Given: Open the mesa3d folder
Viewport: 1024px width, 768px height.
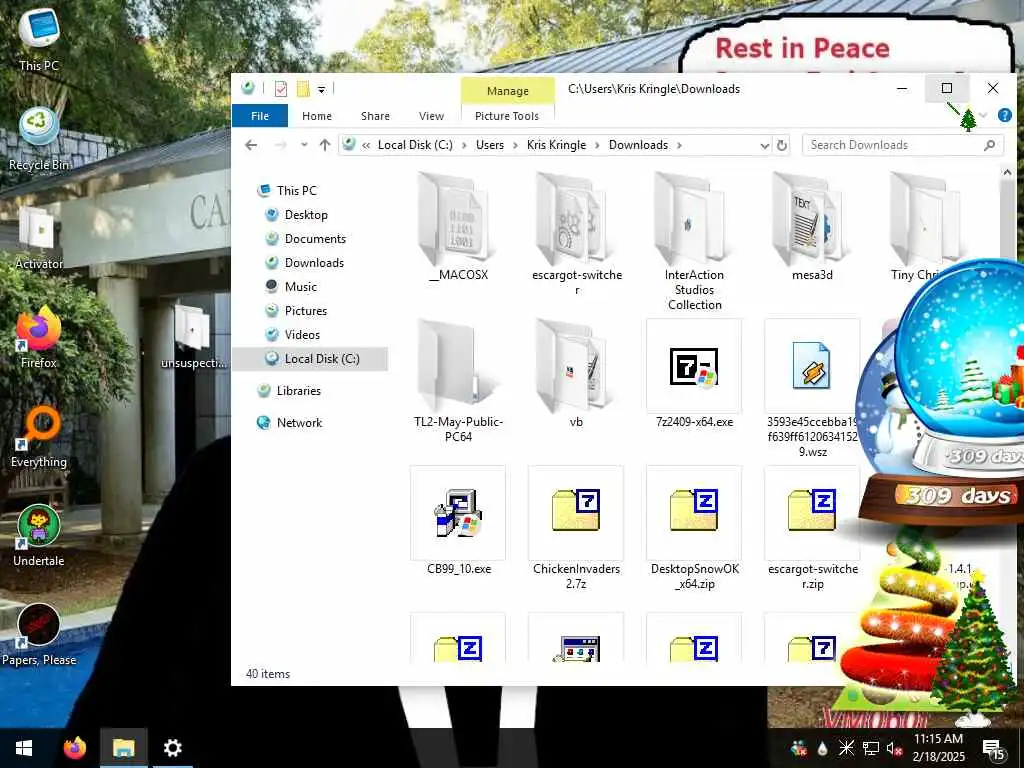Looking at the screenshot, I should 812,227.
